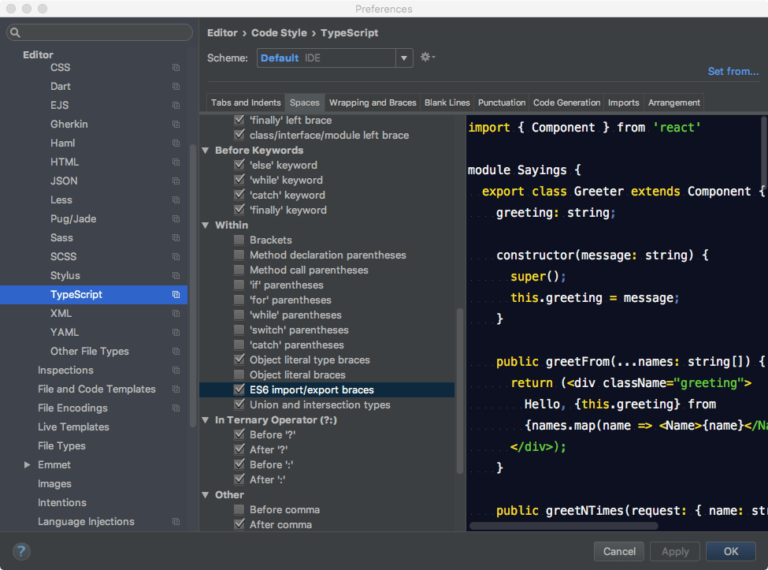Screen dimensions: 768x570
Task: Collapse the Within section
Action: (206, 225)
